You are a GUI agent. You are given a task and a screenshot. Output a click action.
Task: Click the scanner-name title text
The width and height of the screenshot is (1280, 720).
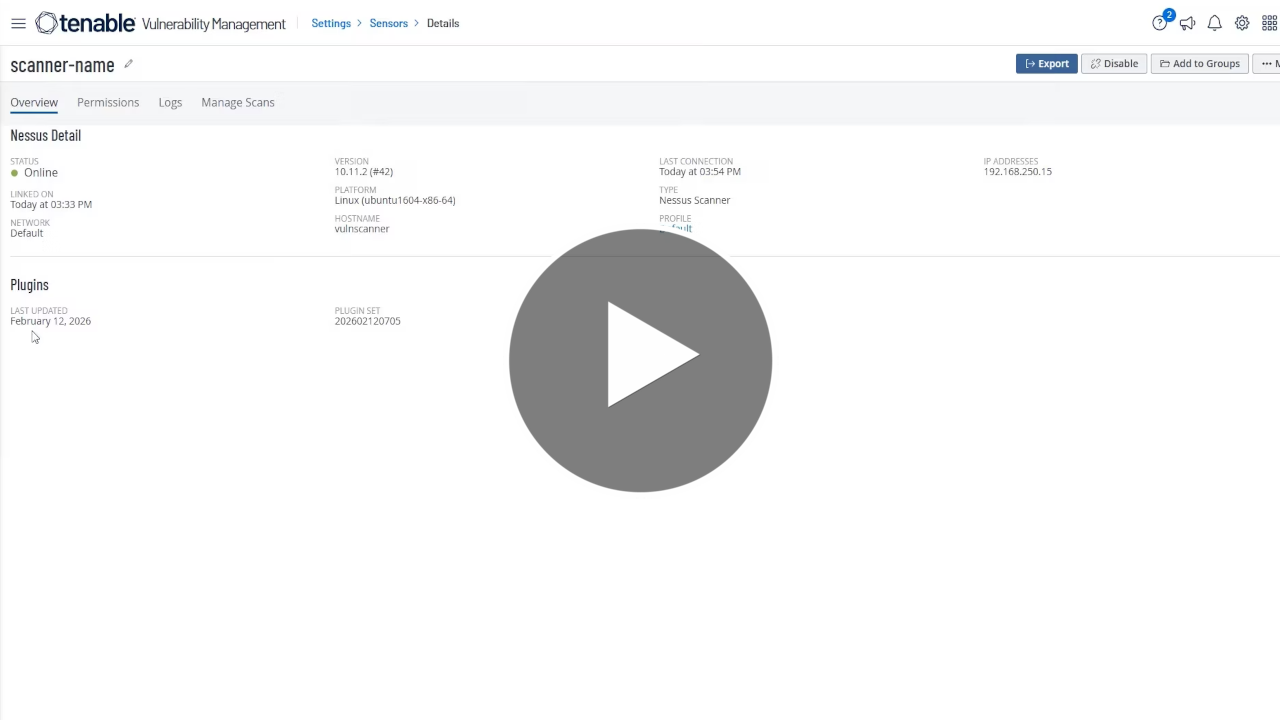(x=62, y=65)
